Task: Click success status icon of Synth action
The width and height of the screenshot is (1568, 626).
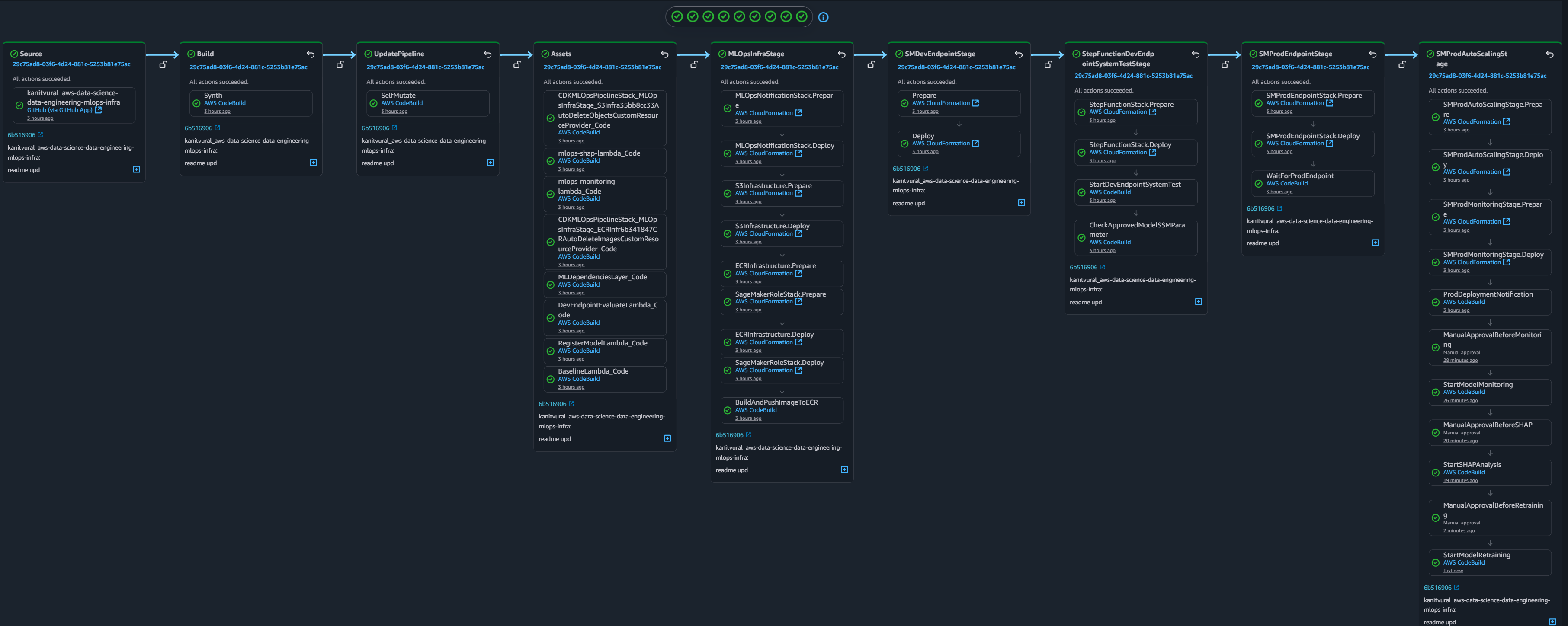Action: click(197, 103)
